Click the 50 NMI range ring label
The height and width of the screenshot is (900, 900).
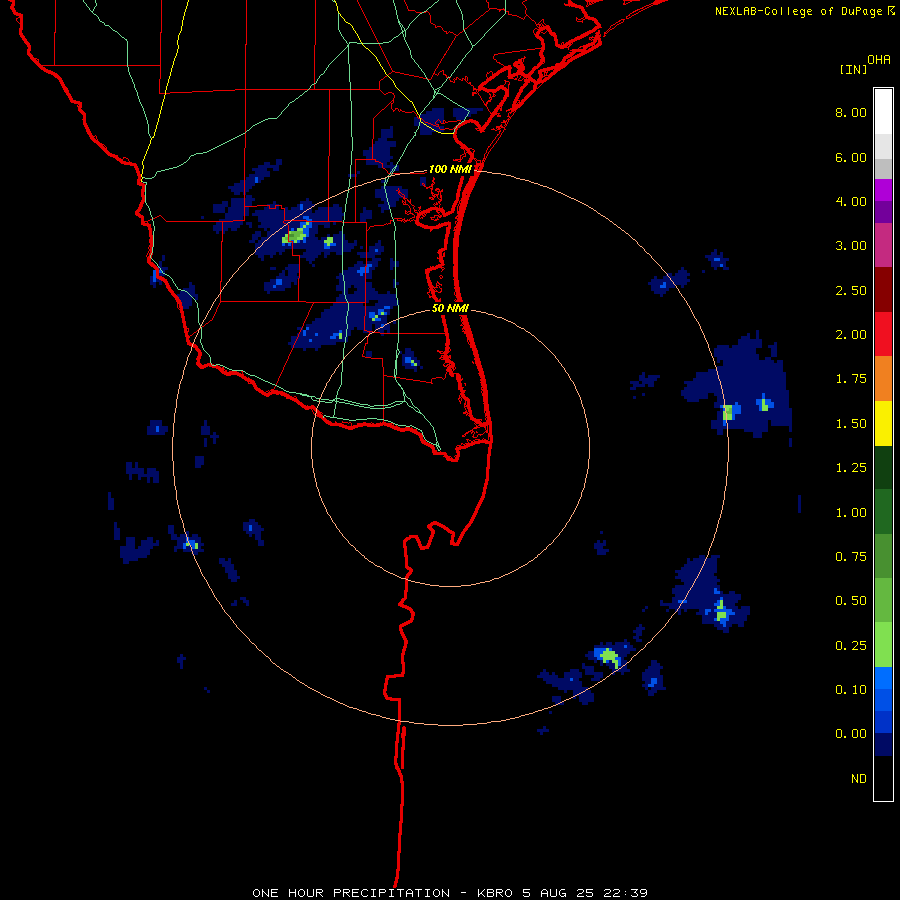[x=451, y=308]
